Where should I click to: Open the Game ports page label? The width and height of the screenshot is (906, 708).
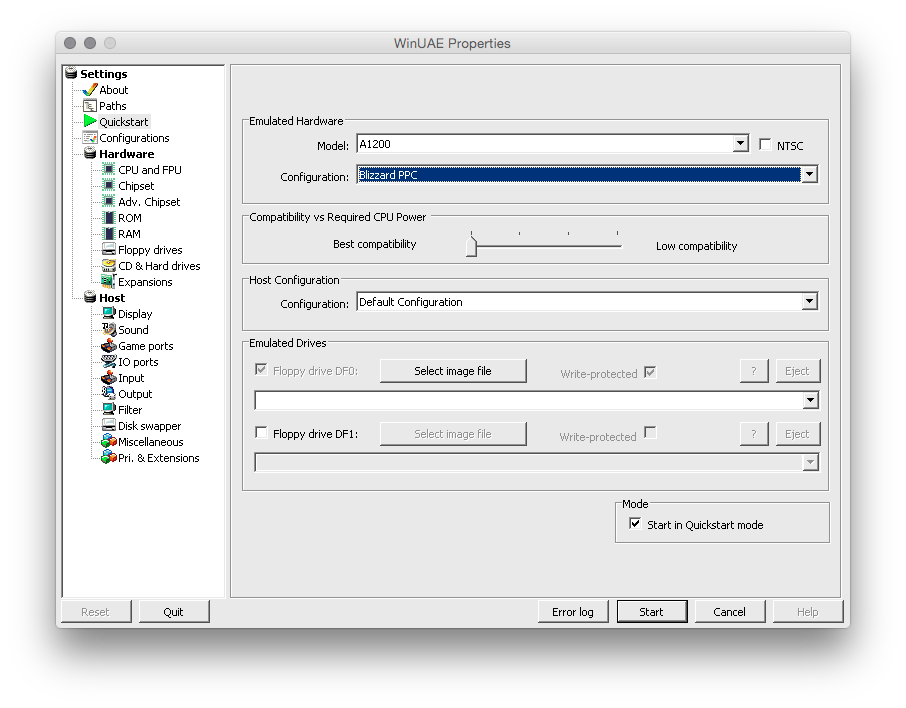(146, 346)
